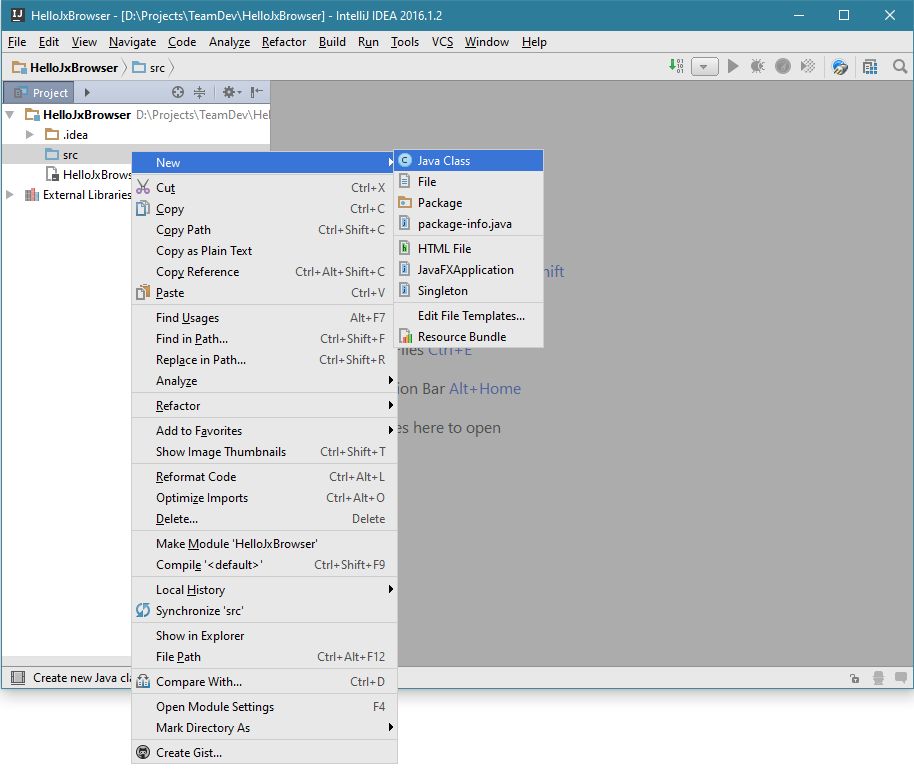This screenshot has height=773, width=914.
Task: Pick the JavaFXApplication template icon
Action: [x=405, y=269]
